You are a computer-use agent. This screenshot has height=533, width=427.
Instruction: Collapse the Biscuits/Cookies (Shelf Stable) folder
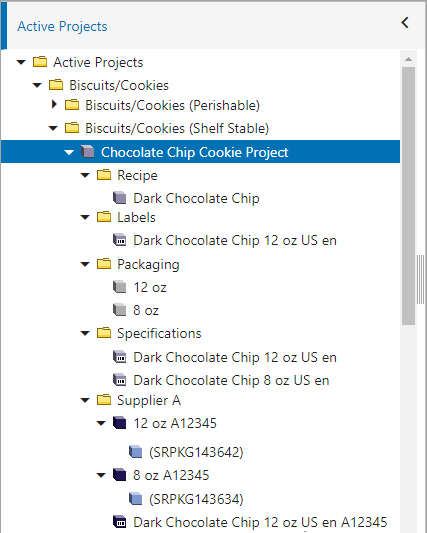53,128
